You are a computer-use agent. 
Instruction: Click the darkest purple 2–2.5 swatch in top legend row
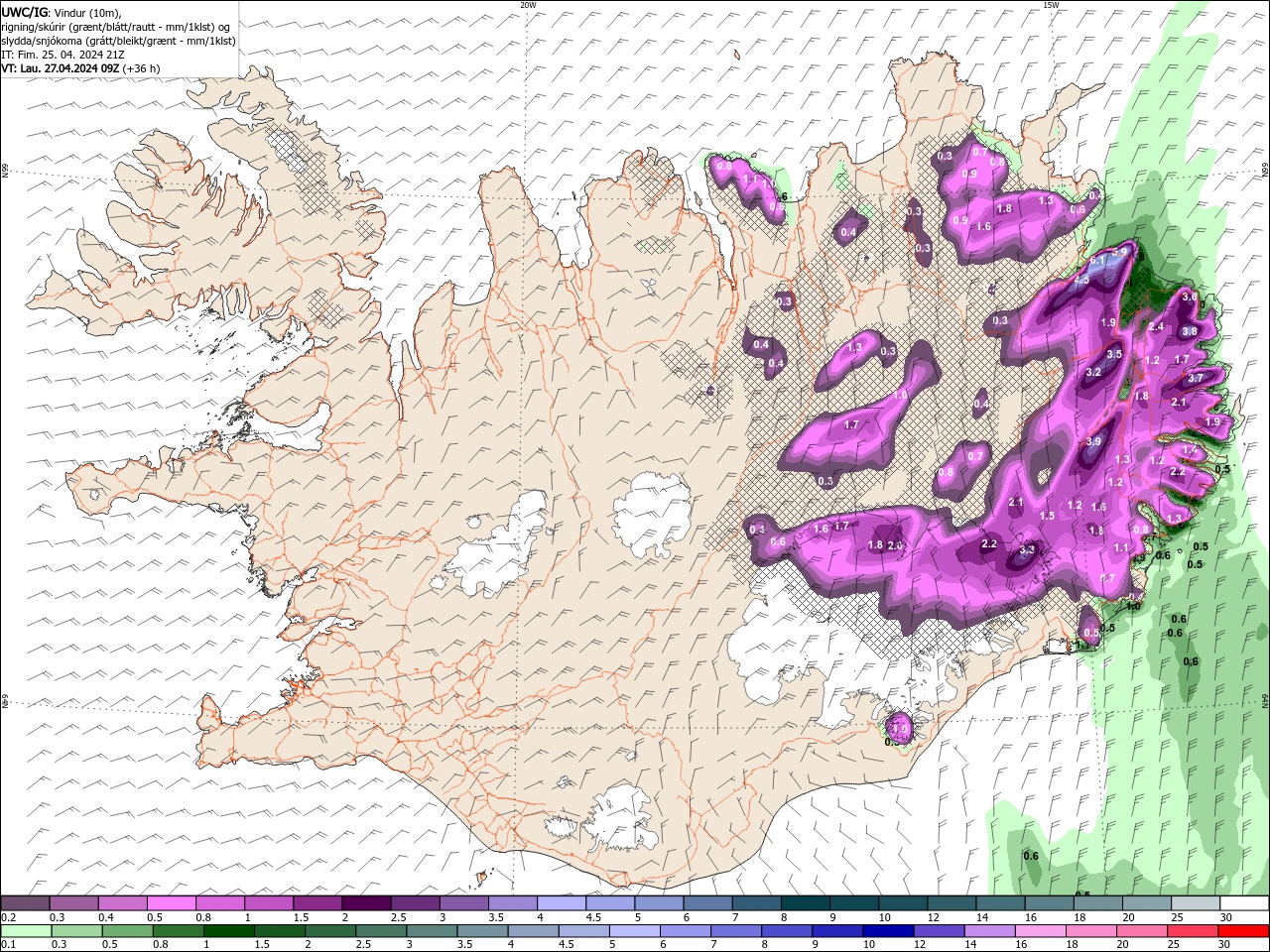pyautogui.click(x=365, y=903)
